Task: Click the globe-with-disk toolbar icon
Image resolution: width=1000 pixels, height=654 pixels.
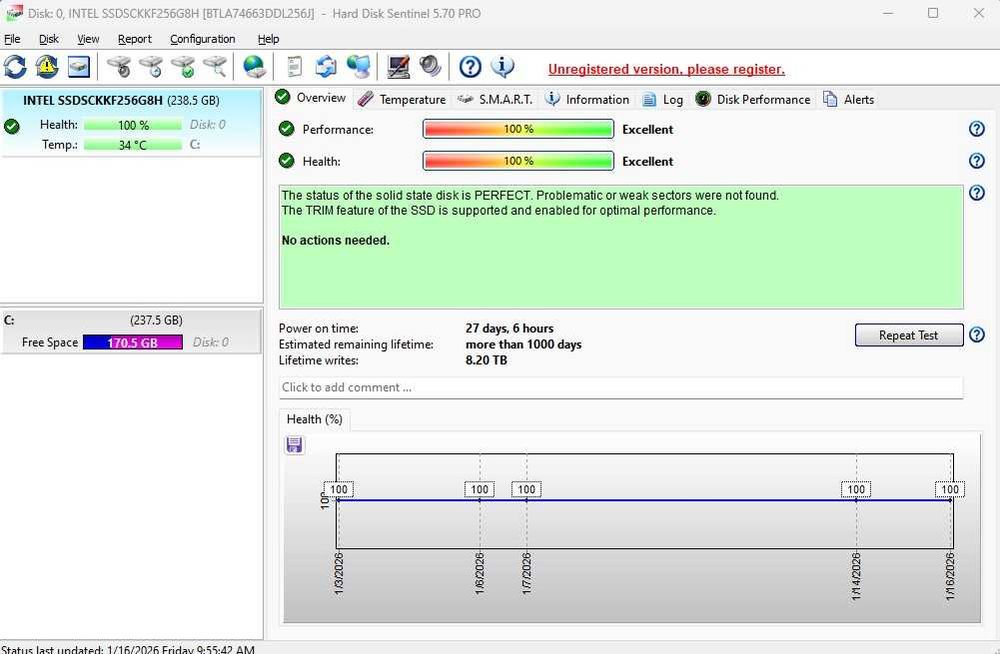Action: 254,66
